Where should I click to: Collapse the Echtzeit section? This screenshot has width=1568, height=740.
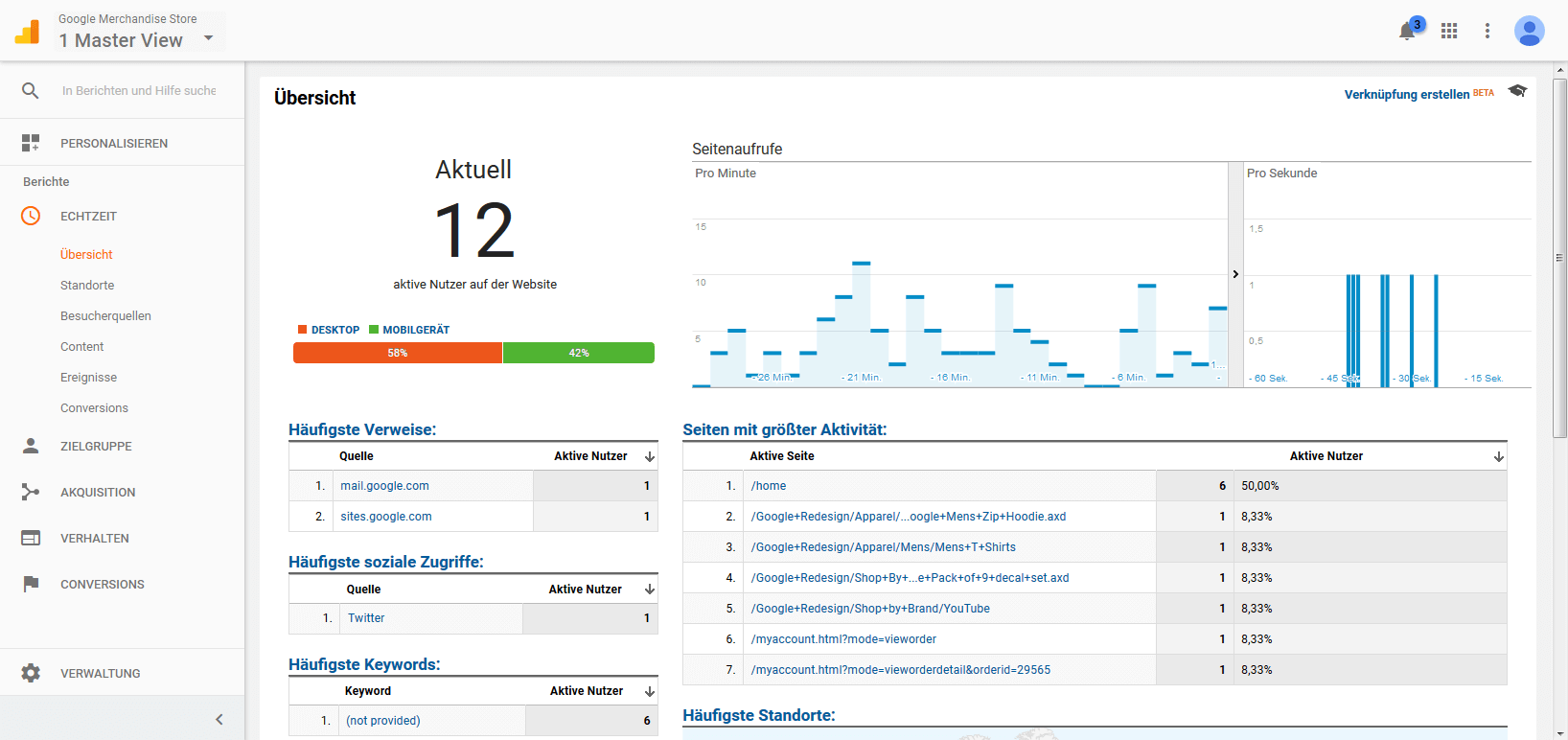click(88, 216)
